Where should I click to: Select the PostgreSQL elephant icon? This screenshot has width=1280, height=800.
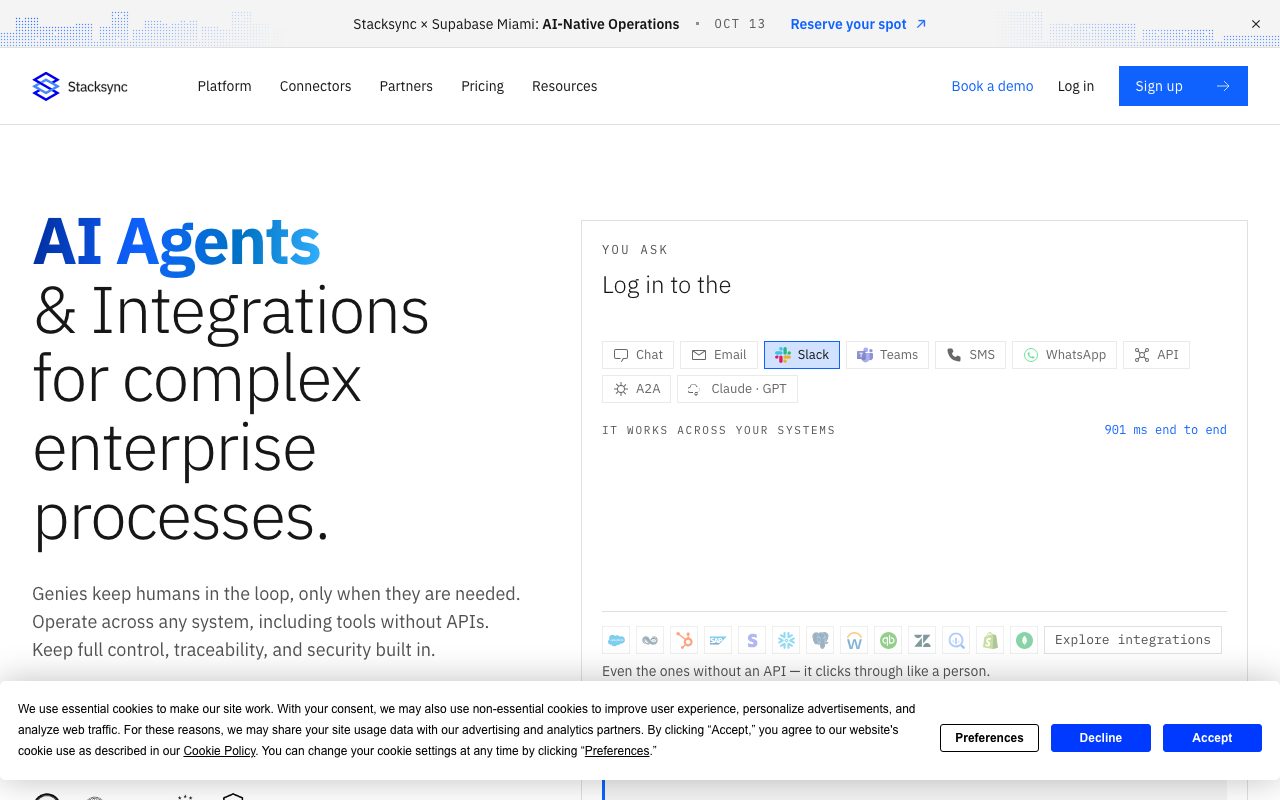click(820, 640)
